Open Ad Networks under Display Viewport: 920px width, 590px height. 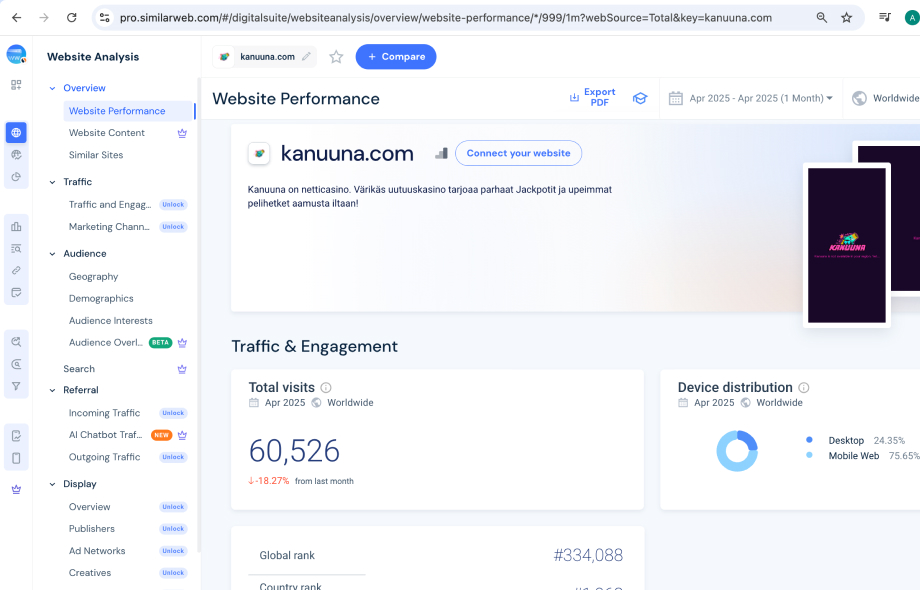point(97,551)
